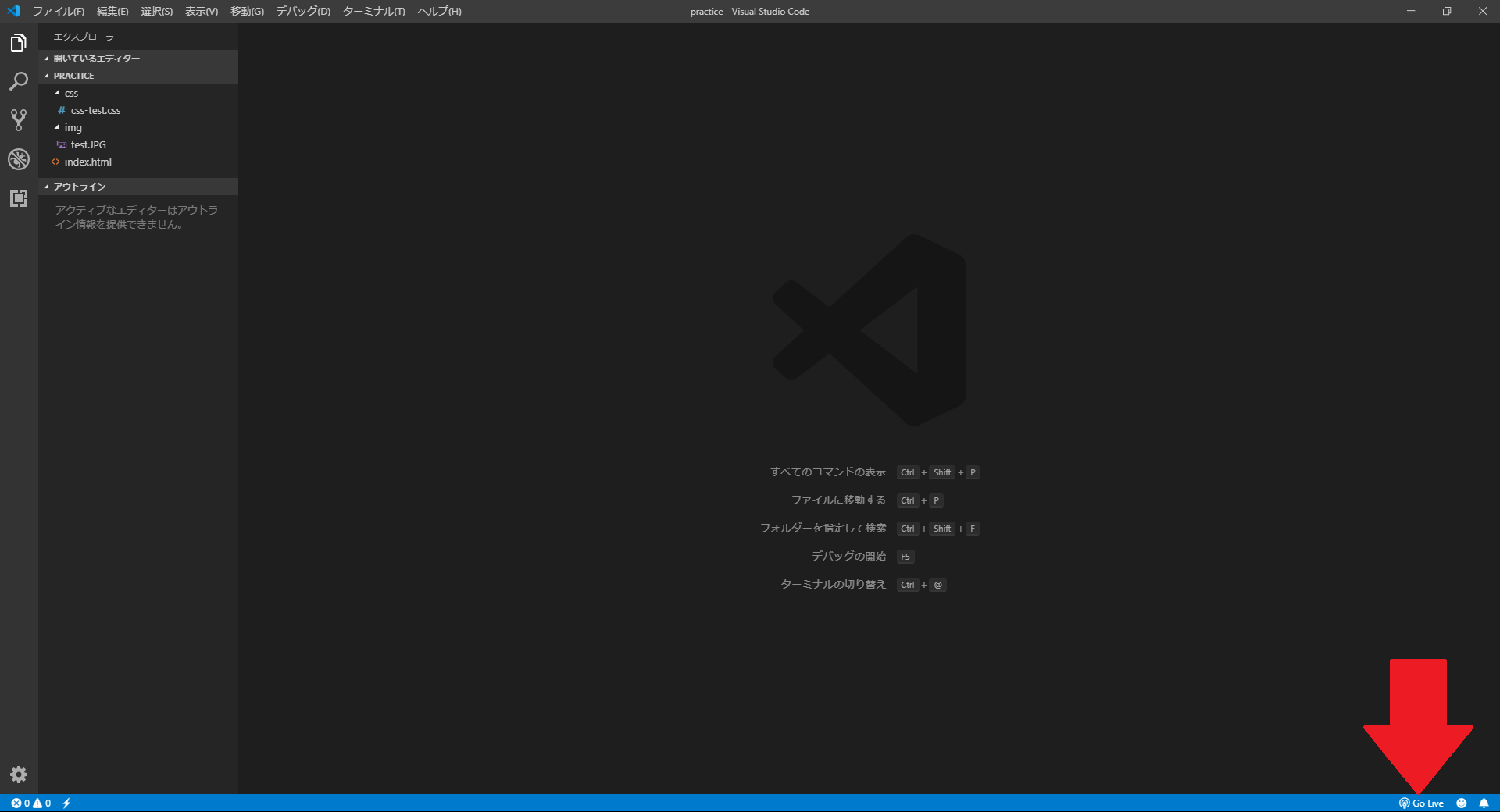Select the test.JPG image file

tap(87, 144)
